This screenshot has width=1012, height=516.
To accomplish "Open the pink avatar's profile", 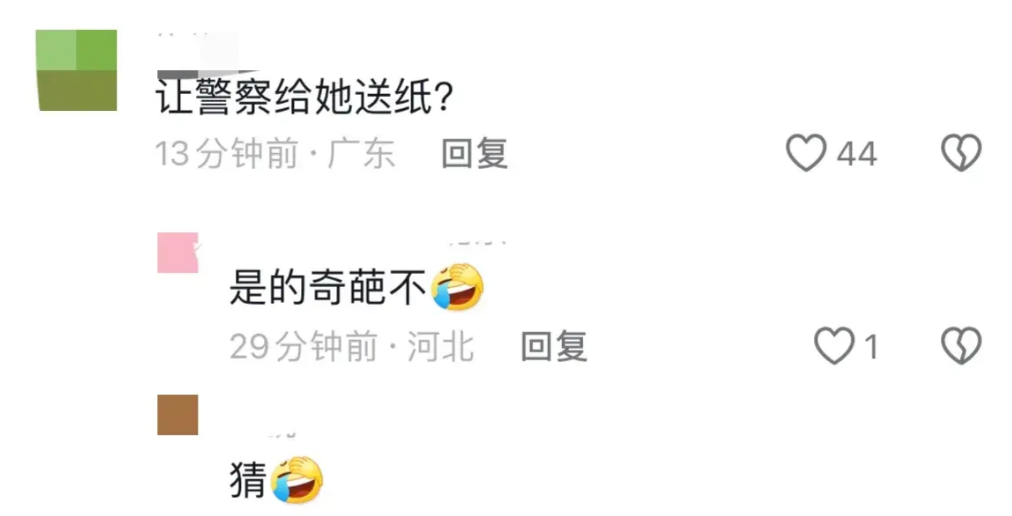I will 177,253.
